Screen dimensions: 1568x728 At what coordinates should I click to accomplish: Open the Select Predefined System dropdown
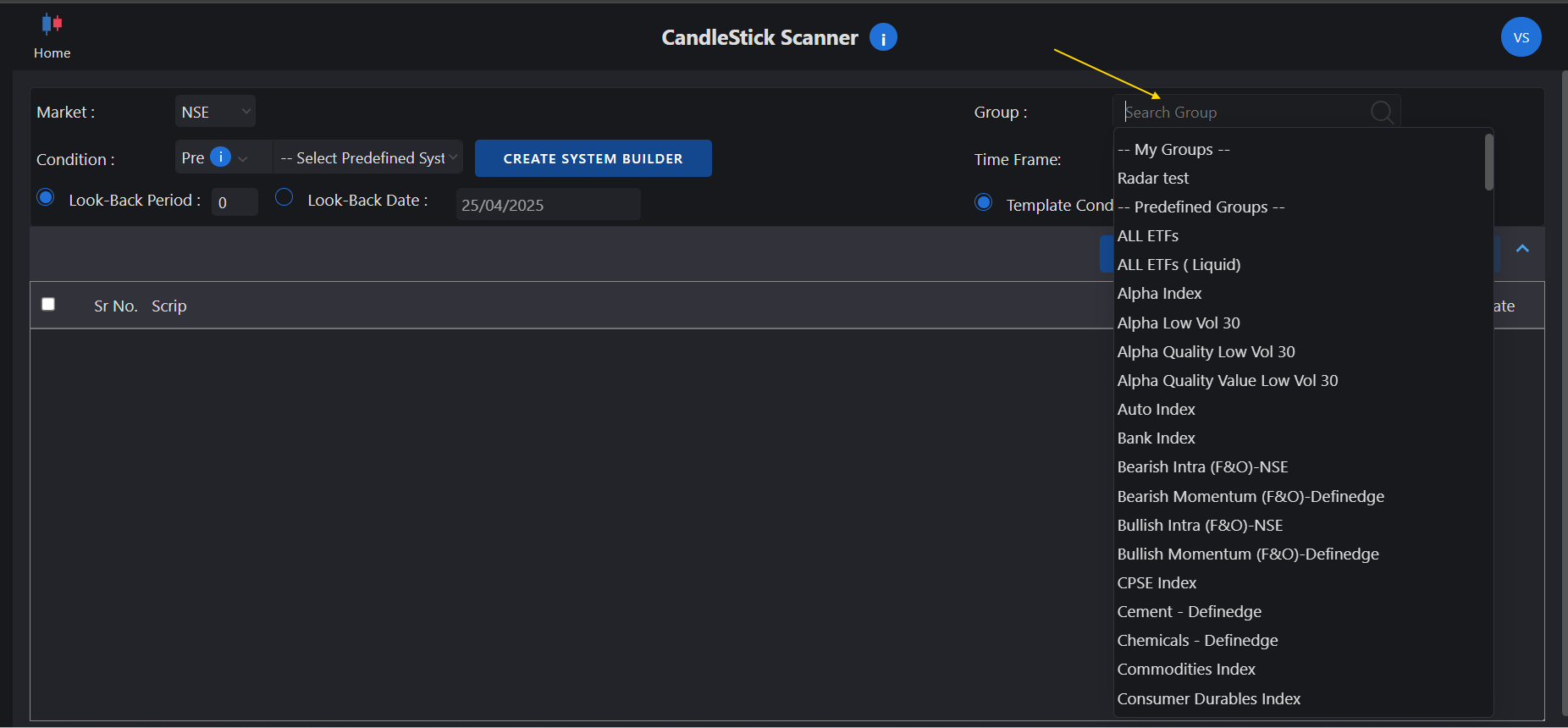coord(368,158)
